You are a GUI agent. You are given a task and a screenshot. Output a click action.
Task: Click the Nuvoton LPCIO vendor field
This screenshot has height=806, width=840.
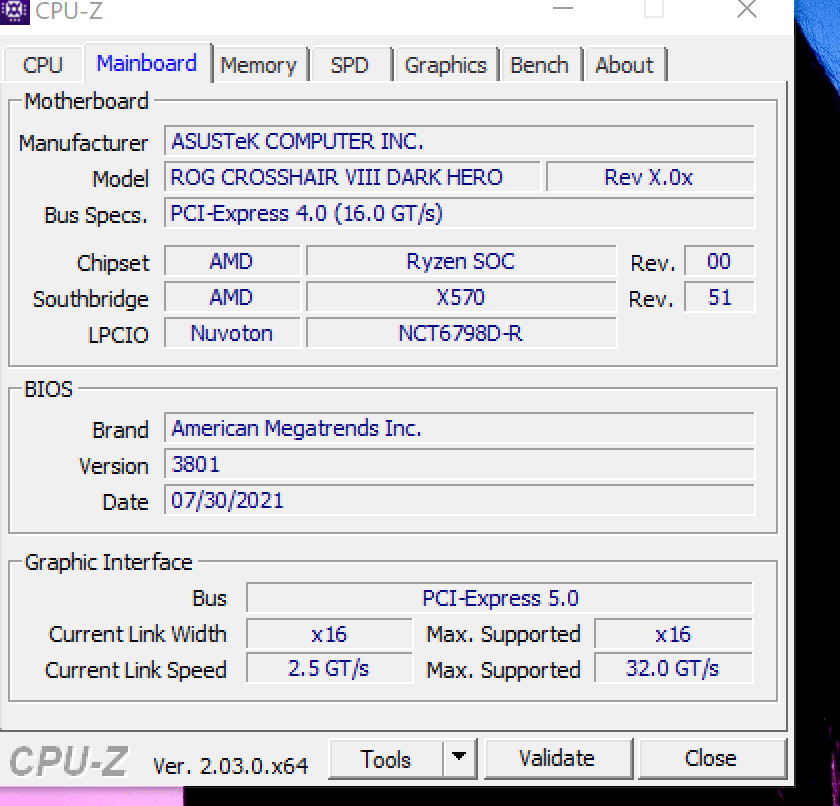click(x=232, y=333)
